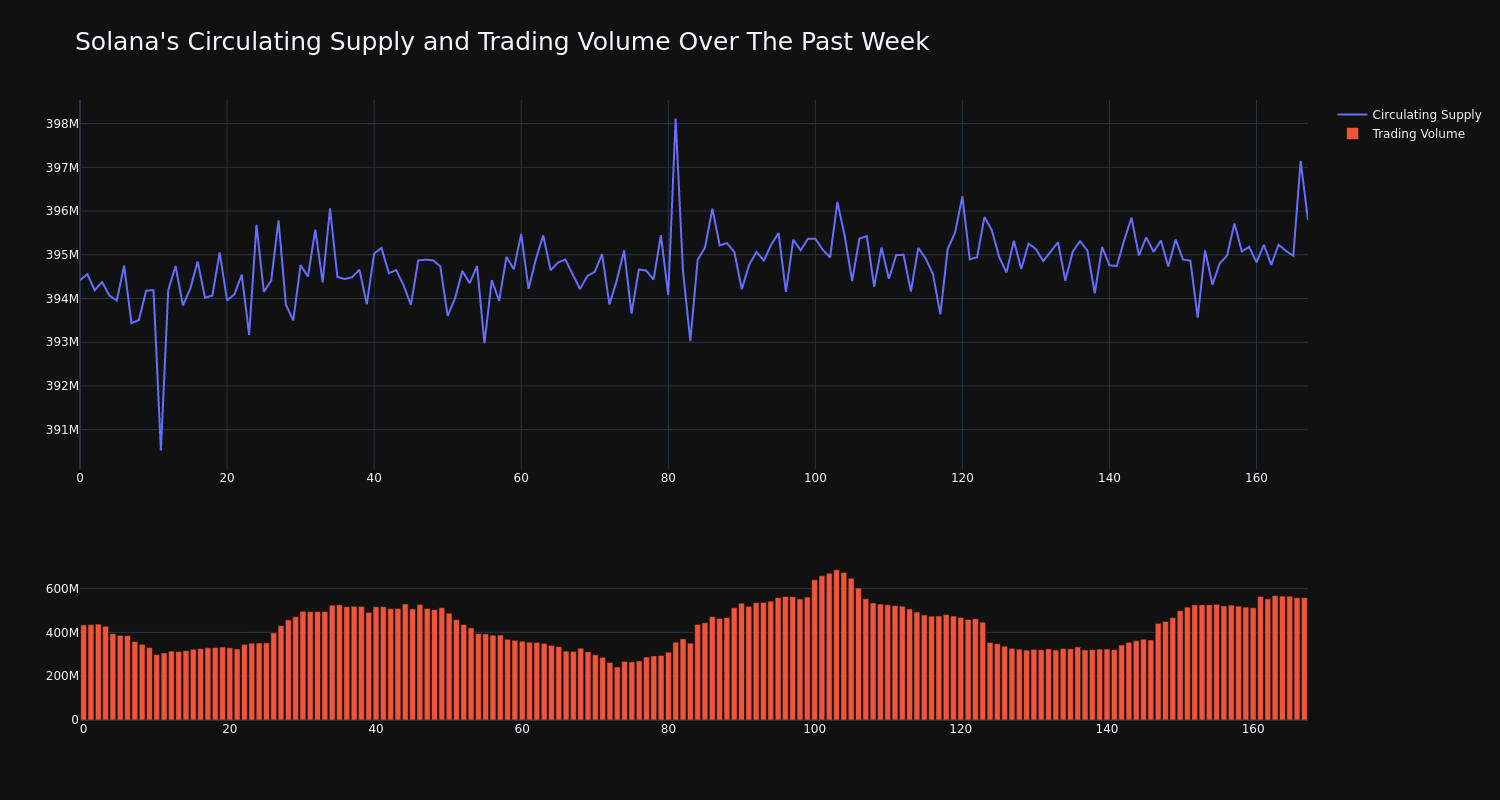
Task: Toggle the Circulating Supply legend entry
Action: coord(1409,115)
